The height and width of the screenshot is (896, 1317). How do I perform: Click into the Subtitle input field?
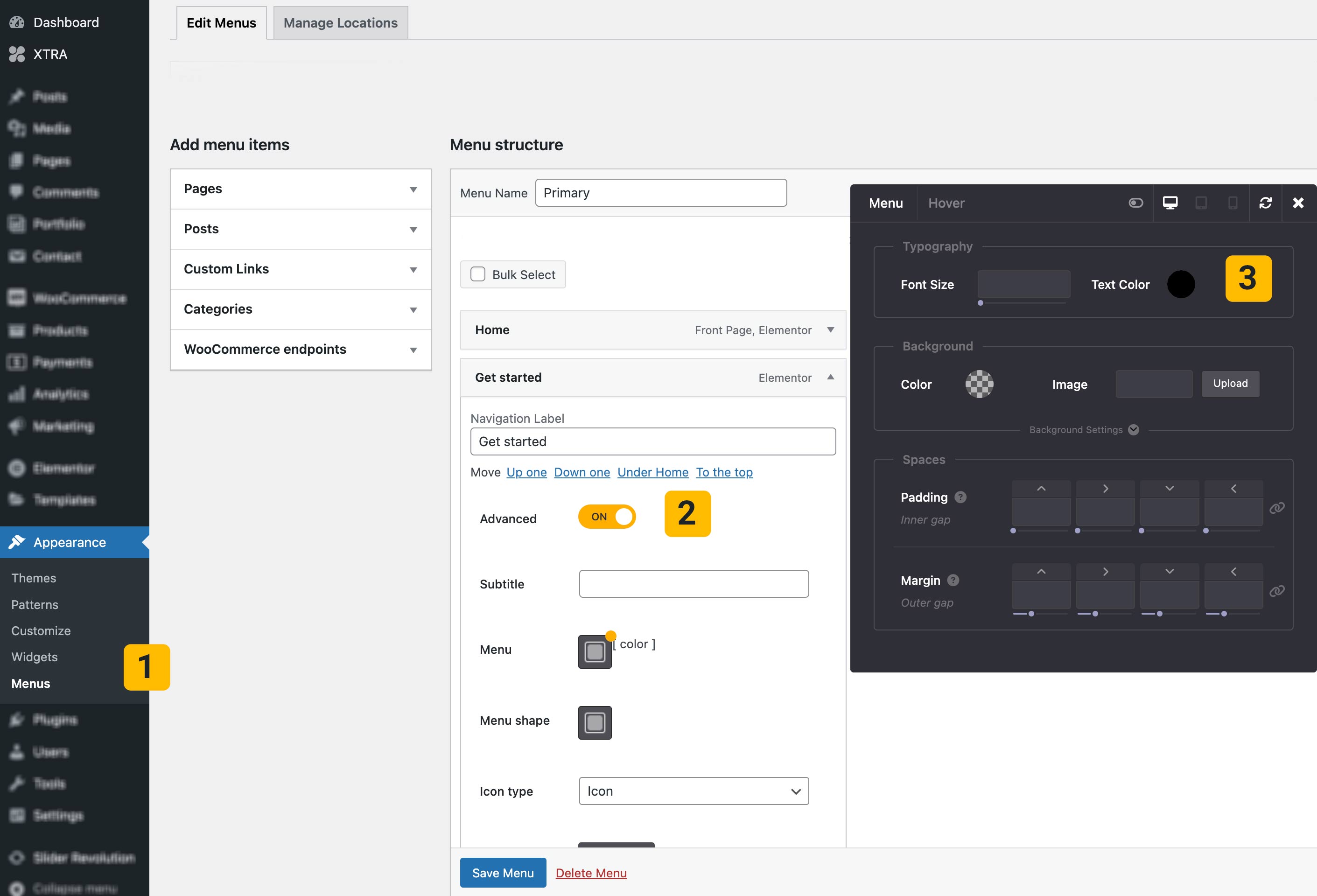pyautogui.click(x=694, y=584)
